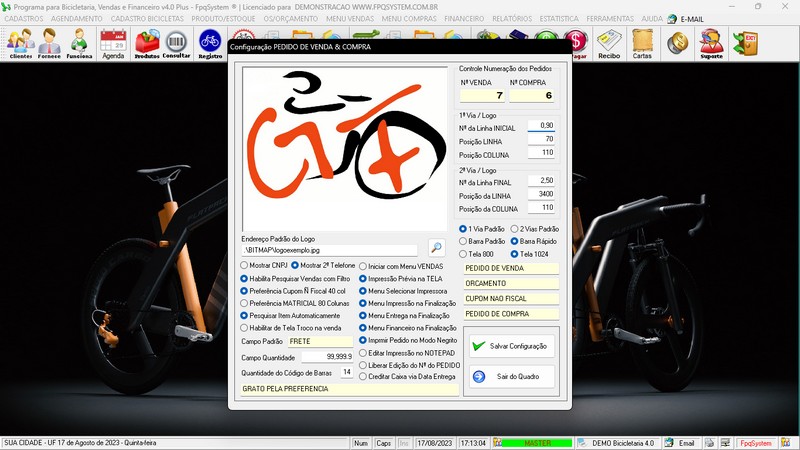Toggle Editar Impressão no NOTEPAD
This screenshot has height=450, width=800.
[364, 352]
